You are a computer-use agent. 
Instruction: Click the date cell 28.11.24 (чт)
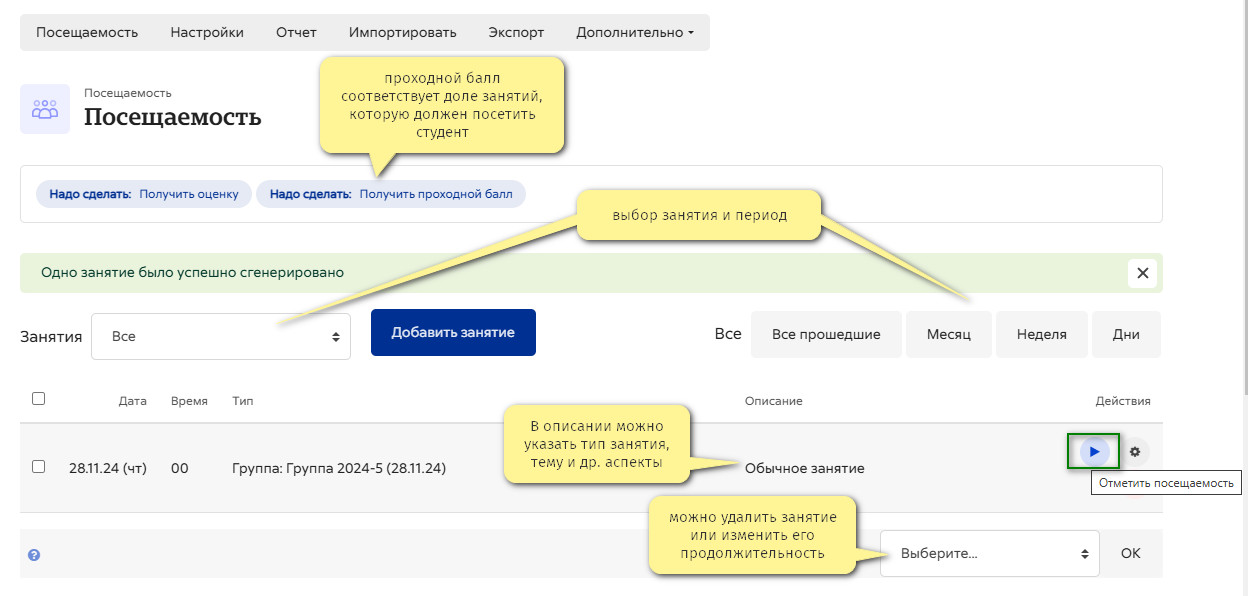pyautogui.click(x=108, y=468)
